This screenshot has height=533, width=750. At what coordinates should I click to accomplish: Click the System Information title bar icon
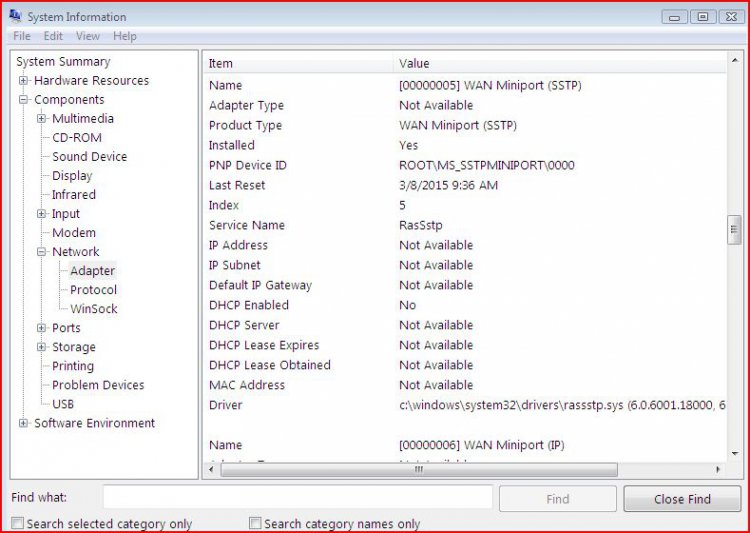click(x=14, y=16)
